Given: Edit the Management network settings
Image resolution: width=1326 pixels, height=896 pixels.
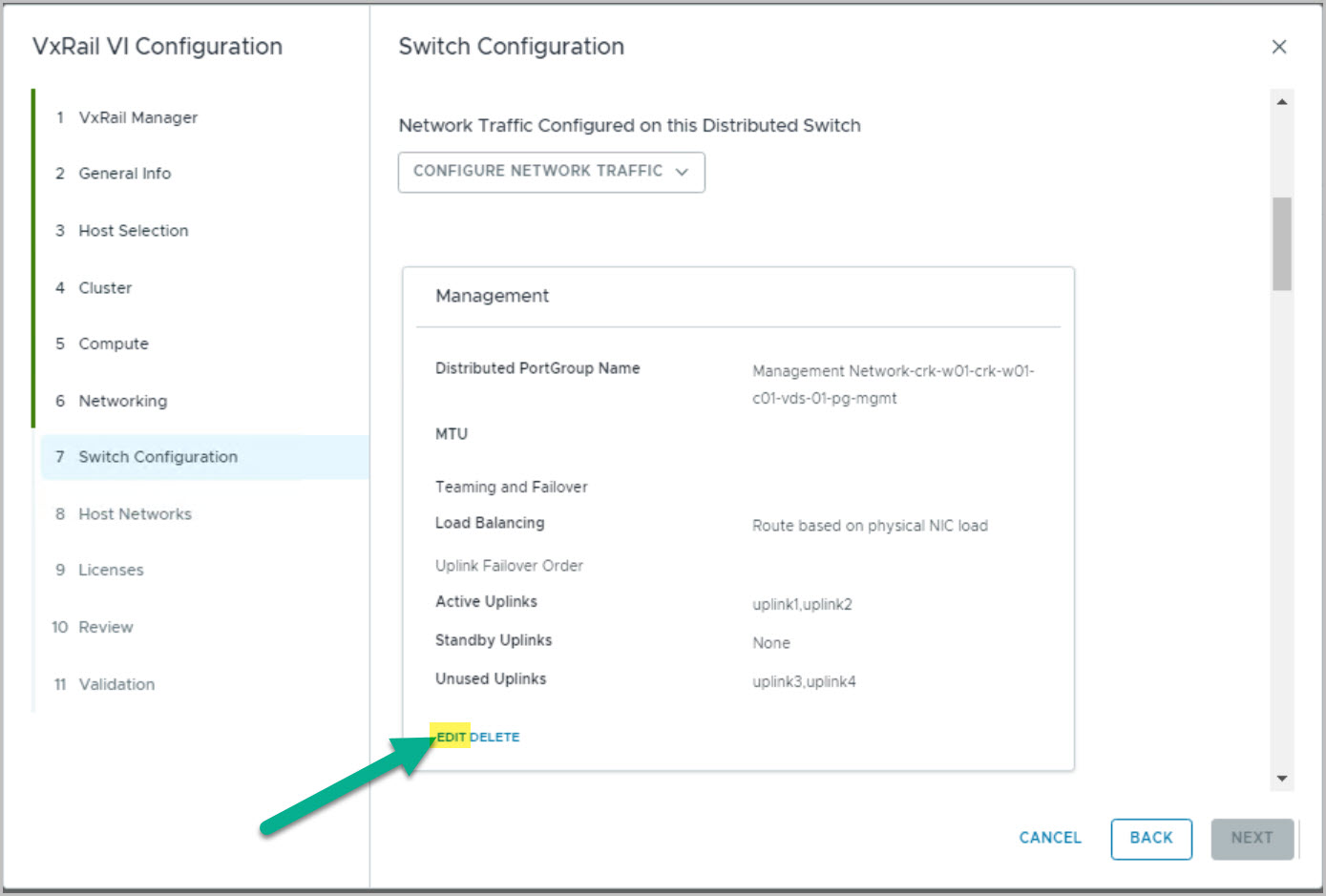Looking at the screenshot, I should pyautogui.click(x=452, y=737).
